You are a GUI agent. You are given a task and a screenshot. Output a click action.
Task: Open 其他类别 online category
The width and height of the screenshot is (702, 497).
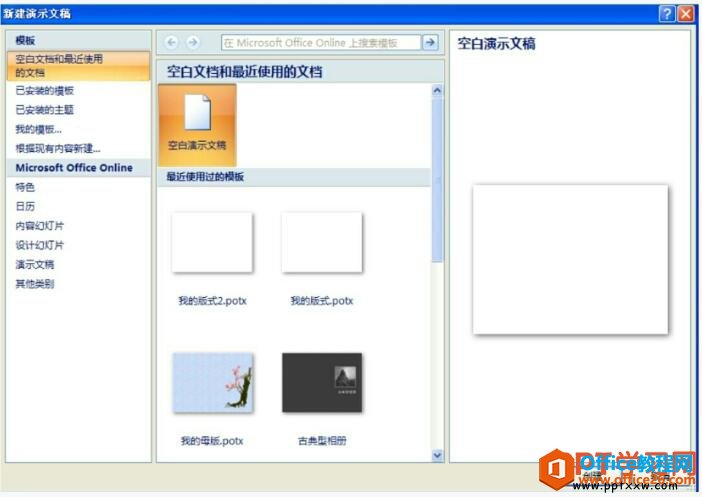[35, 283]
